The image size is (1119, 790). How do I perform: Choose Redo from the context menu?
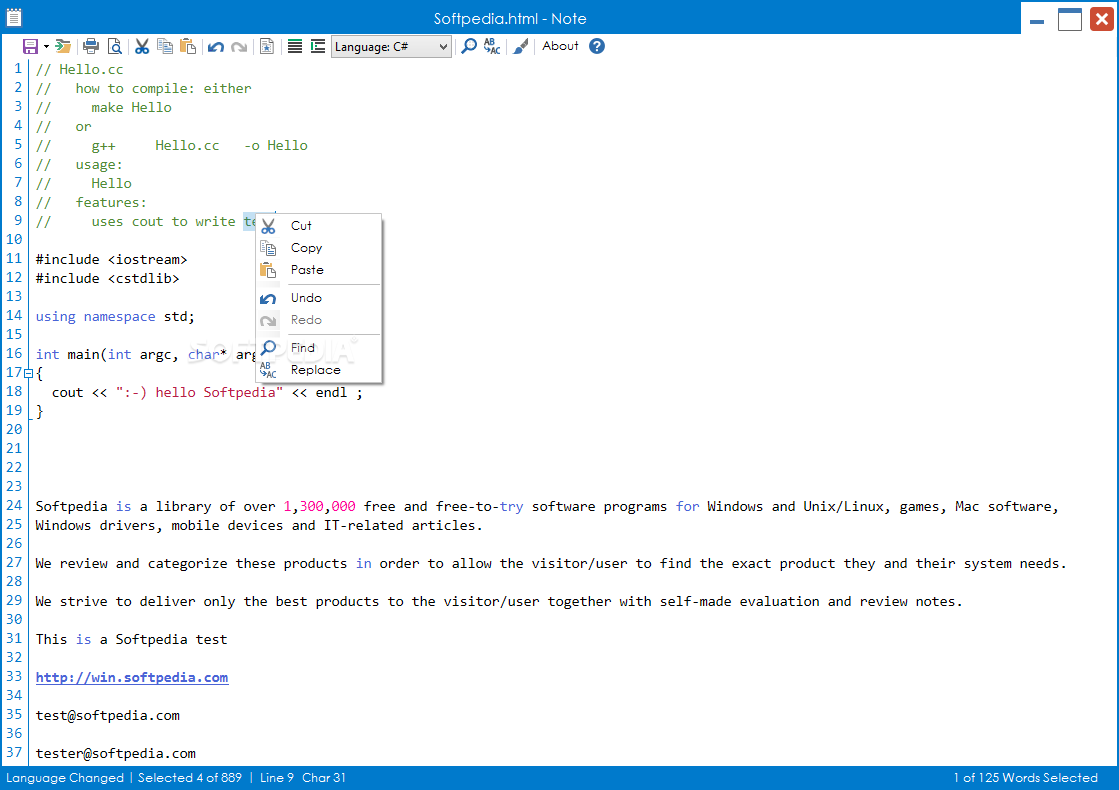click(319, 320)
